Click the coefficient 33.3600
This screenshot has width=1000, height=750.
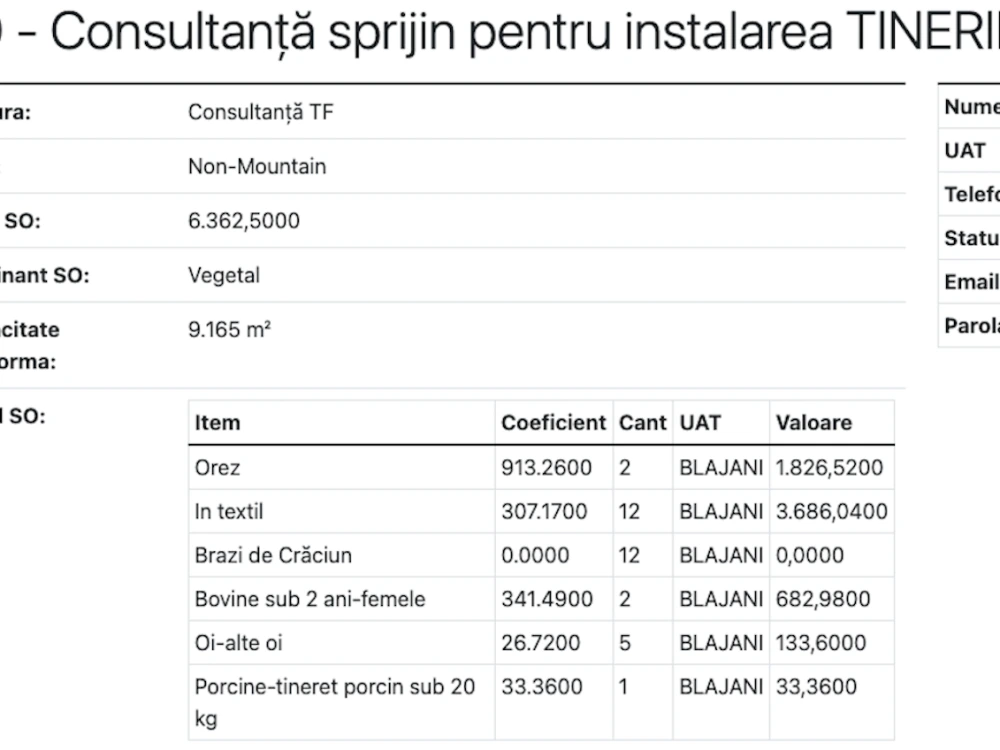tap(541, 687)
